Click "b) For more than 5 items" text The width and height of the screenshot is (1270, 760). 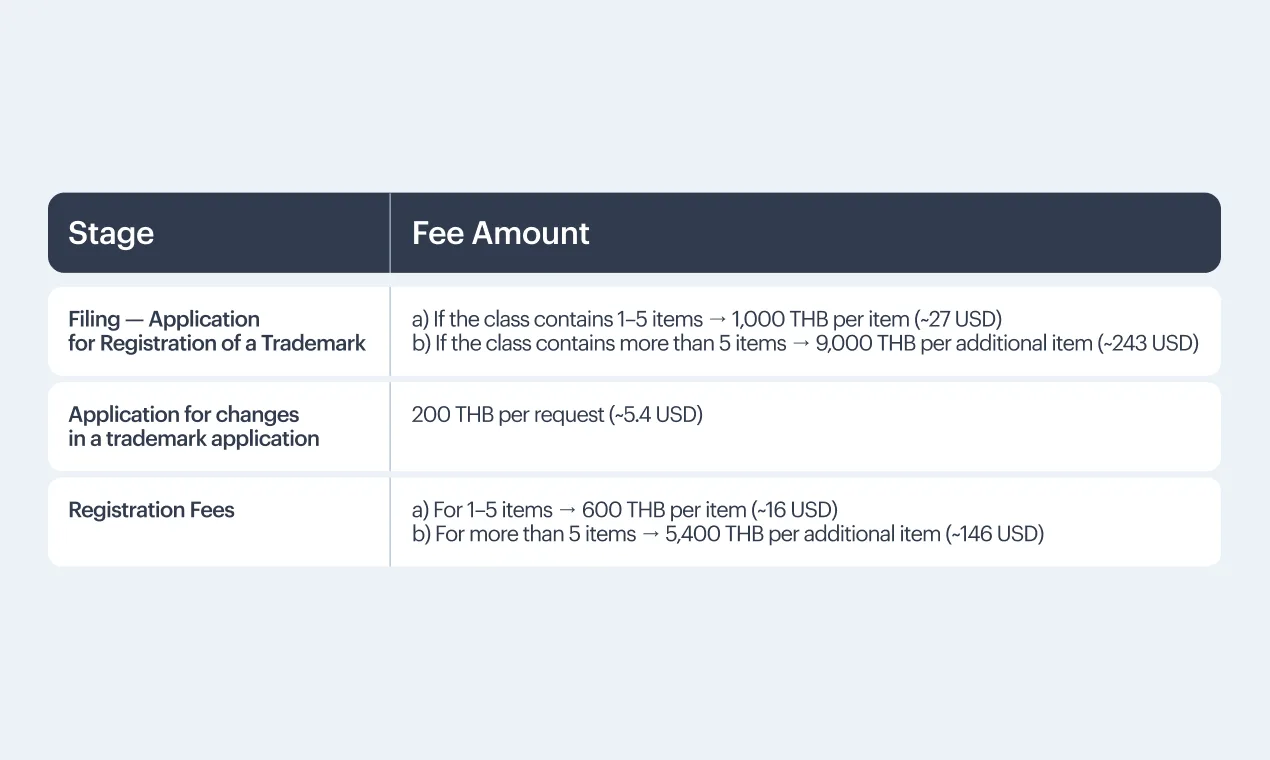click(524, 534)
